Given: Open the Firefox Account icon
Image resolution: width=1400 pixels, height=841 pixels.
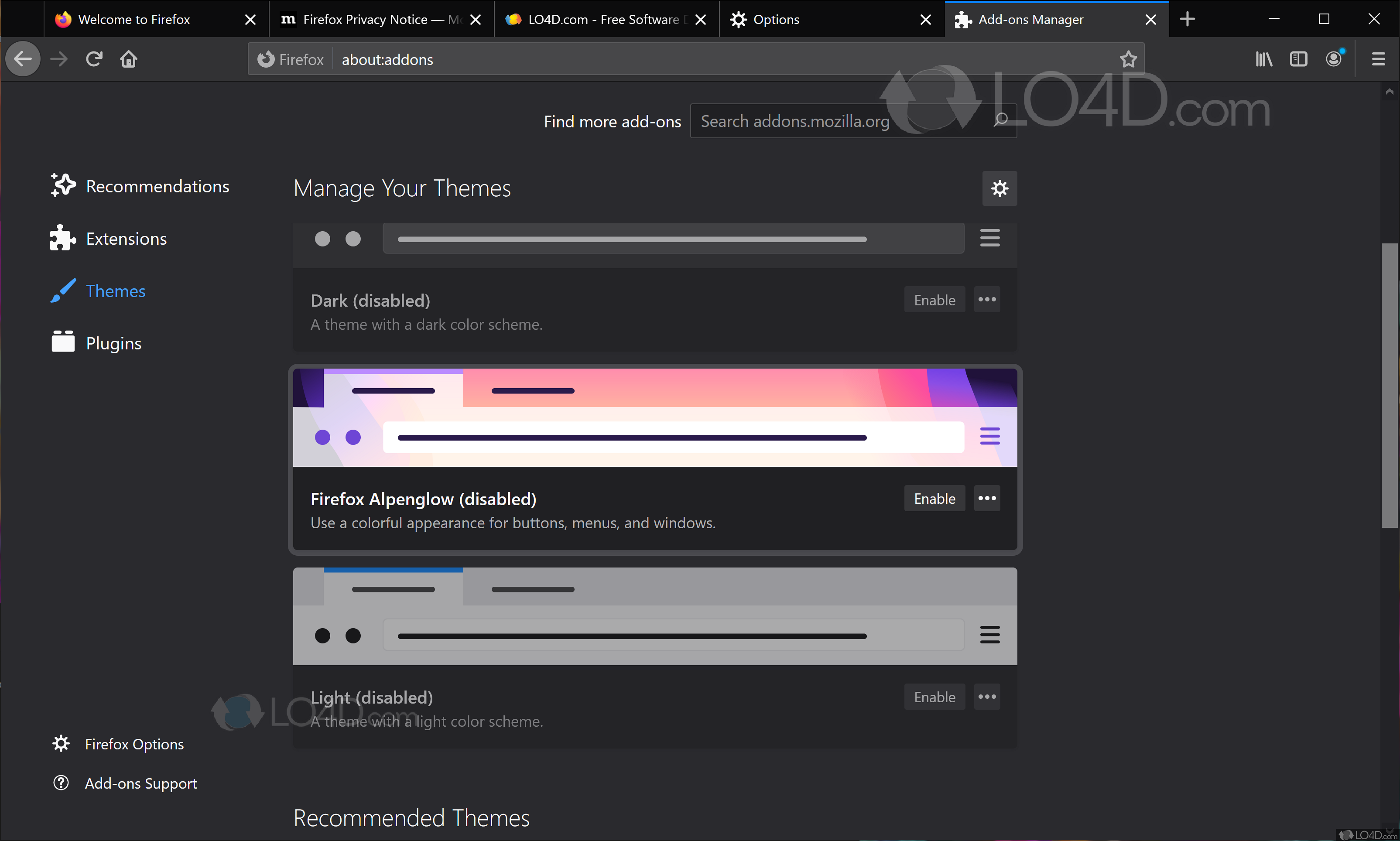Looking at the screenshot, I should pyautogui.click(x=1333, y=59).
